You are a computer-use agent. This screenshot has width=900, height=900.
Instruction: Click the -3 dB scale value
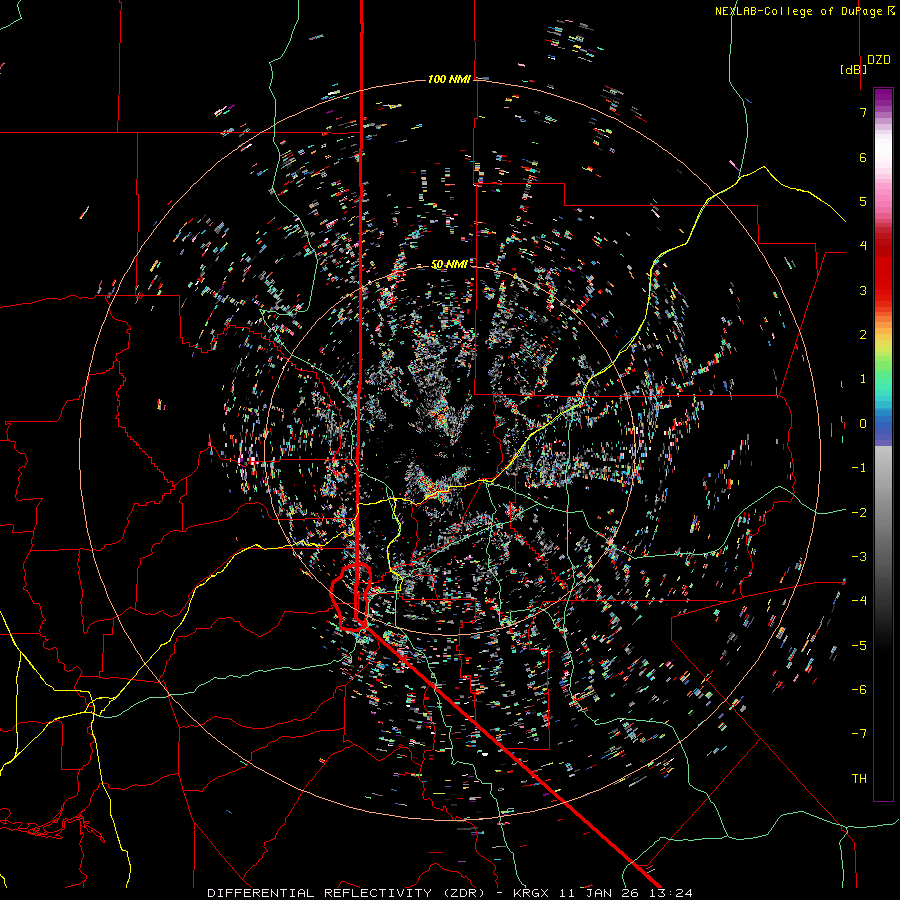(x=859, y=557)
